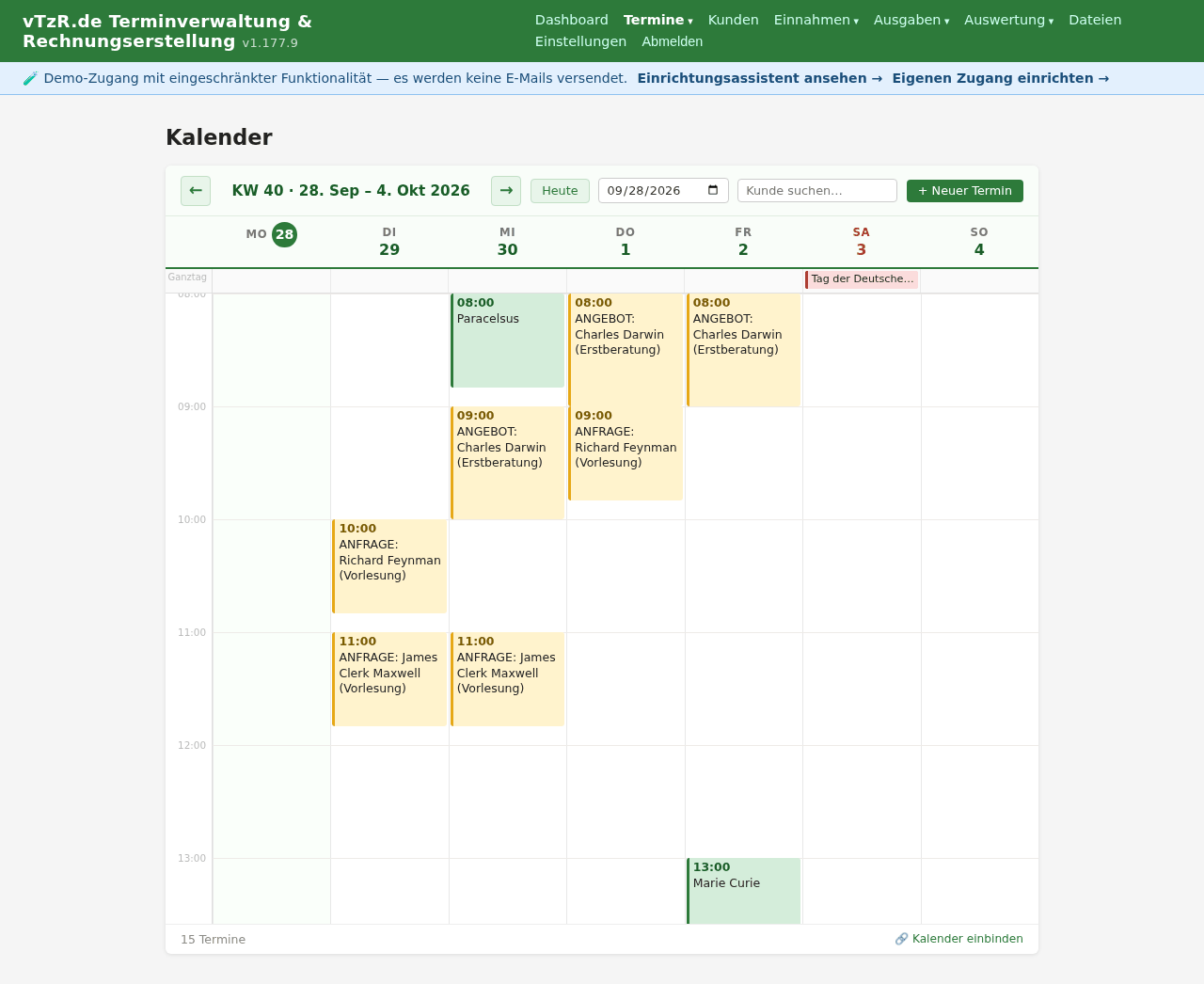Jump to today with Heute button
1204x984 pixels.
click(x=560, y=191)
